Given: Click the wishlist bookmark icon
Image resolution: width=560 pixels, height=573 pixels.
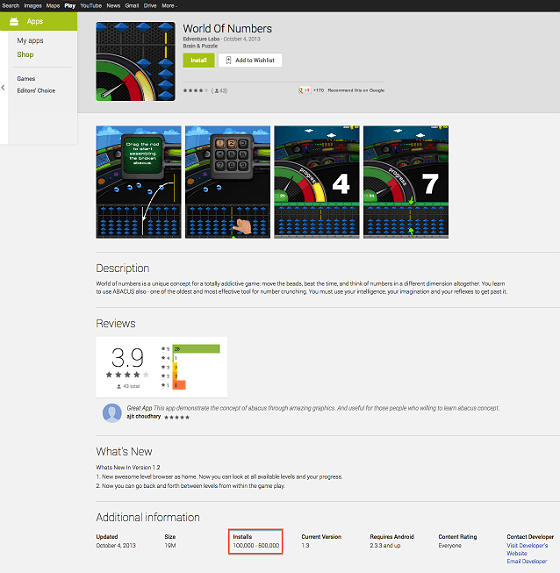Looking at the screenshot, I should click(228, 60).
